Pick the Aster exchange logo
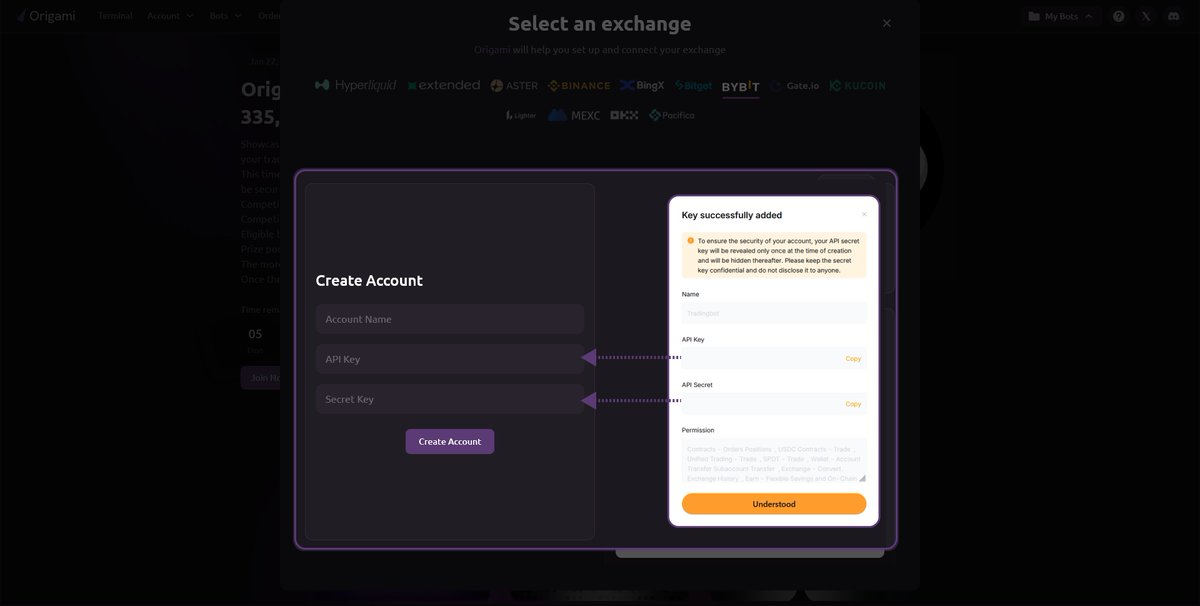The width and height of the screenshot is (1200, 606). 514,86
